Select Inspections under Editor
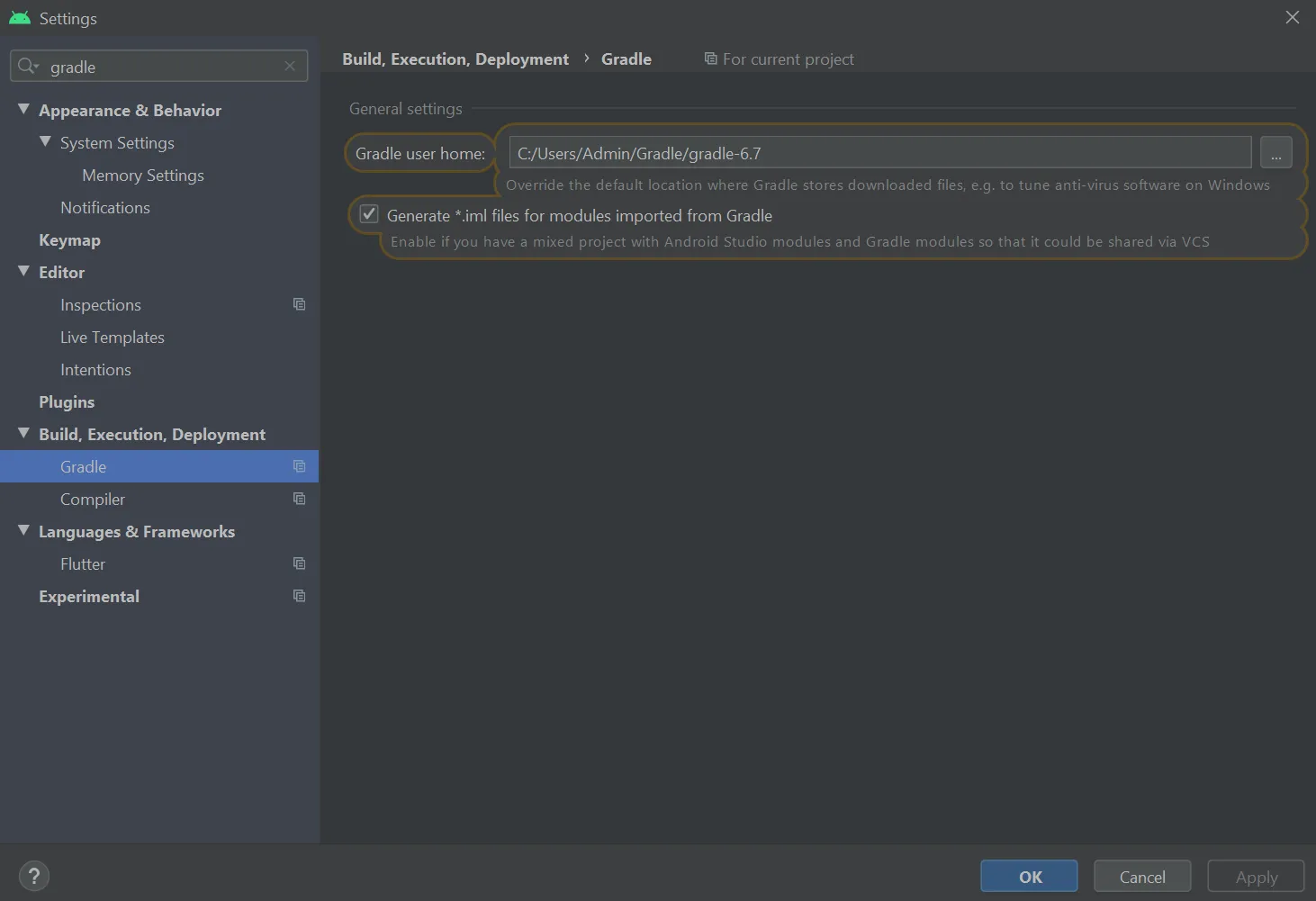 [101, 305]
